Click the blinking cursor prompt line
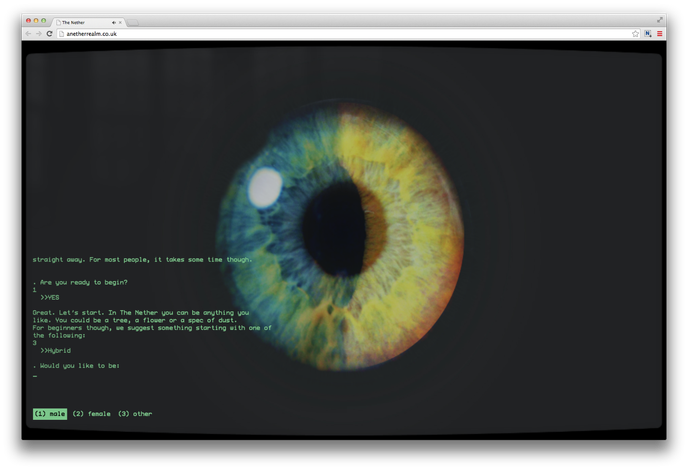Image resolution: width=688 pixels, height=470 pixels. pos(35,376)
